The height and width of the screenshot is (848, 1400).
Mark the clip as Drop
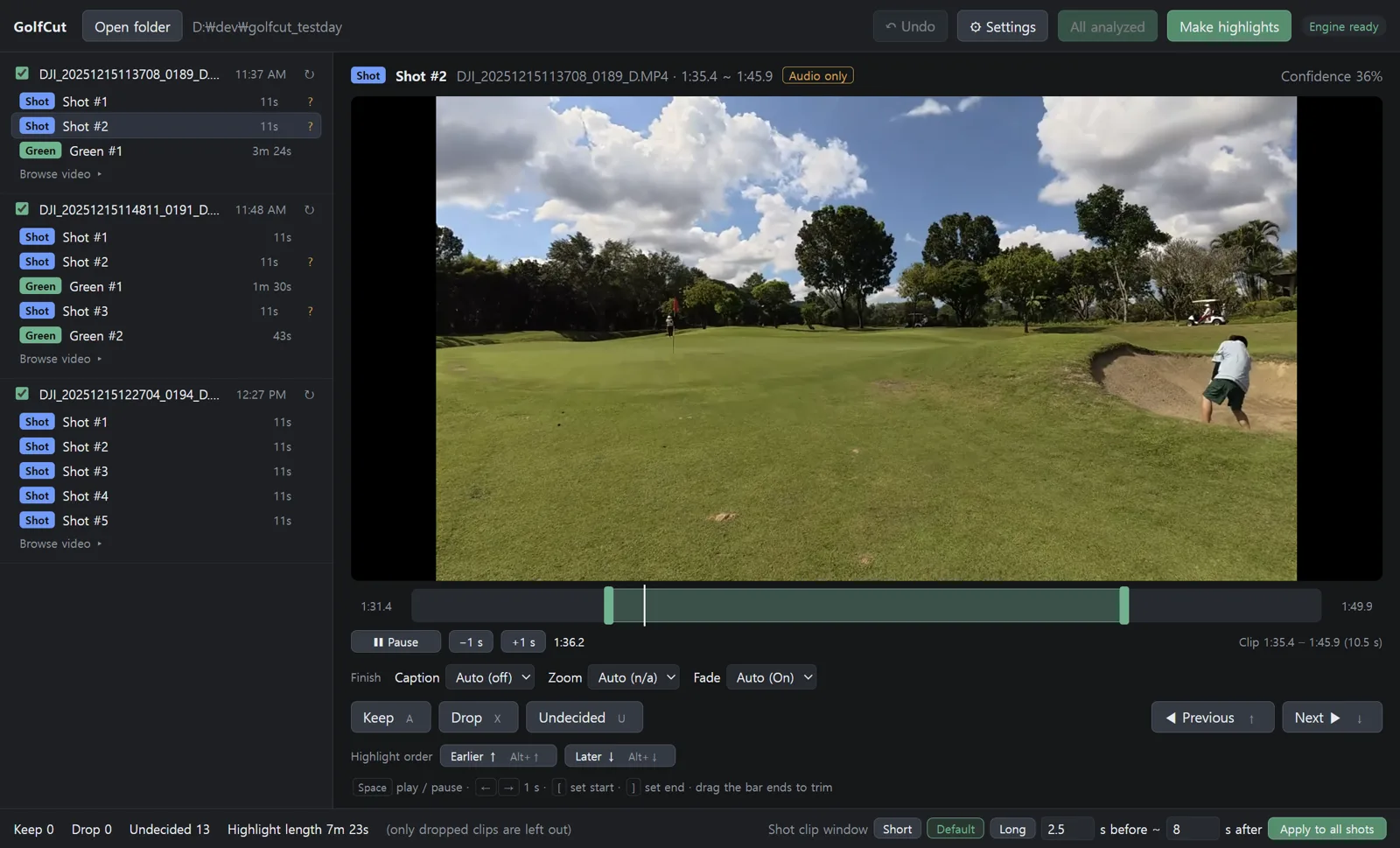tap(478, 717)
